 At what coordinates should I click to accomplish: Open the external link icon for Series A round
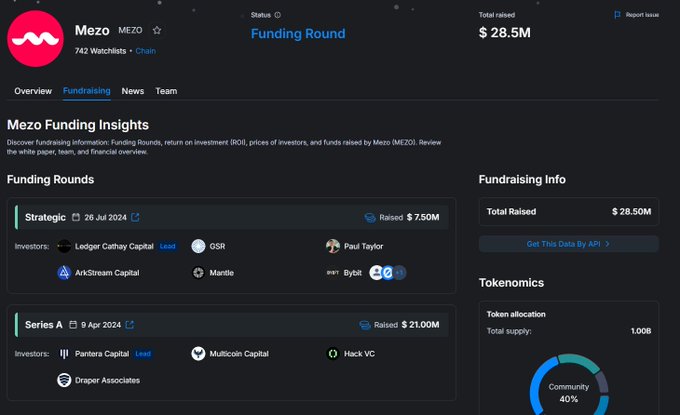(x=129, y=325)
